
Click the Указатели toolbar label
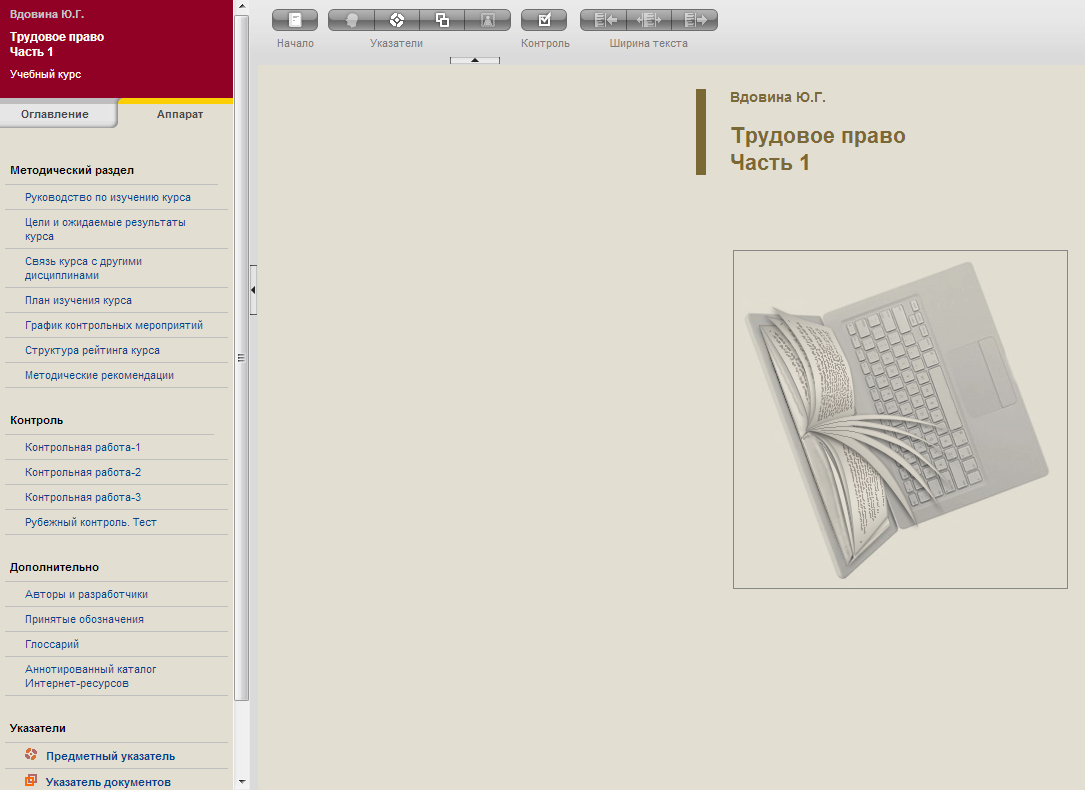[x=396, y=44]
